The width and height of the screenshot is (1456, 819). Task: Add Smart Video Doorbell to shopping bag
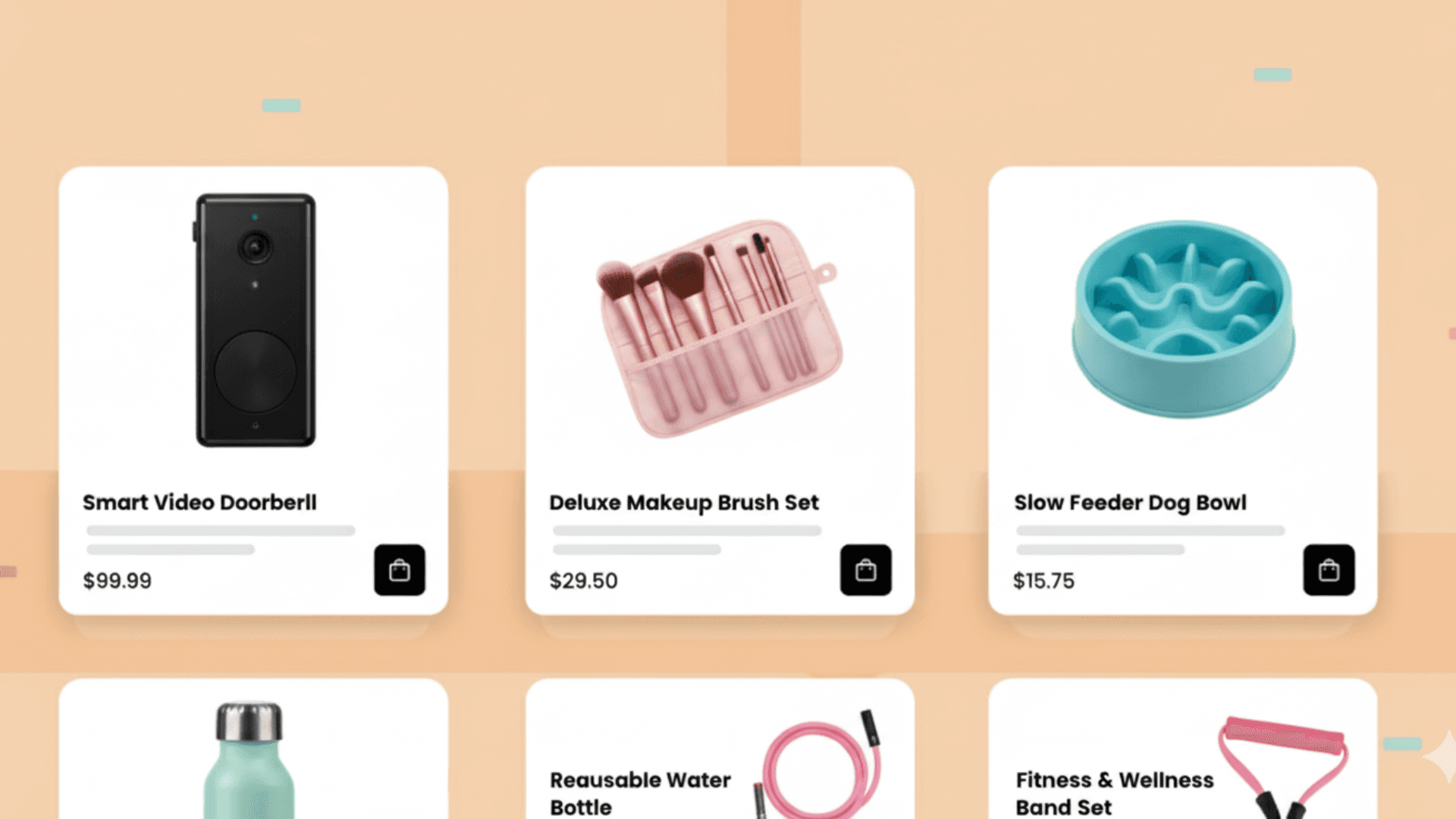400,570
